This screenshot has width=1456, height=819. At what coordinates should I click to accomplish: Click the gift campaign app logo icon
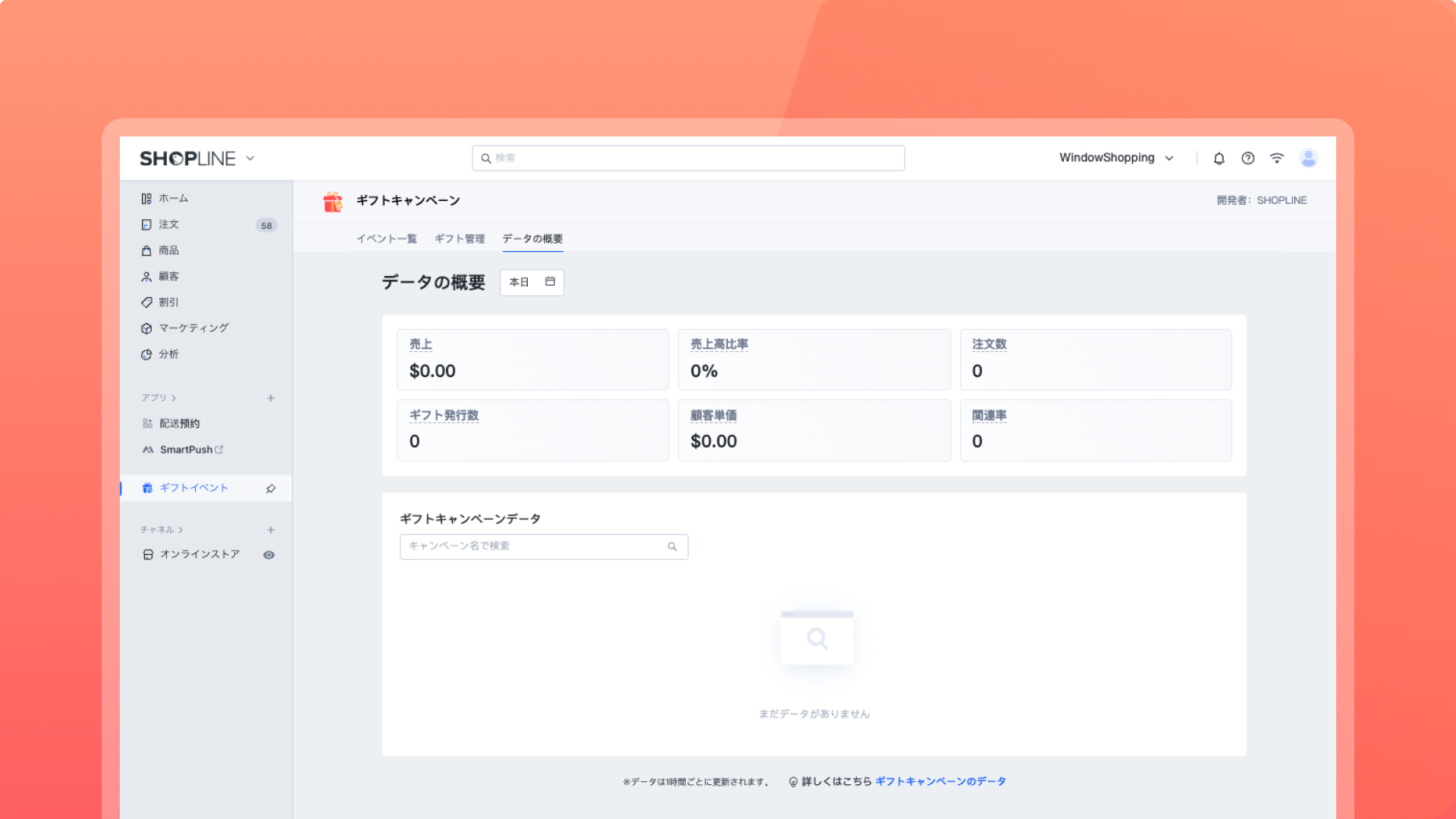[x=333, y=202]
